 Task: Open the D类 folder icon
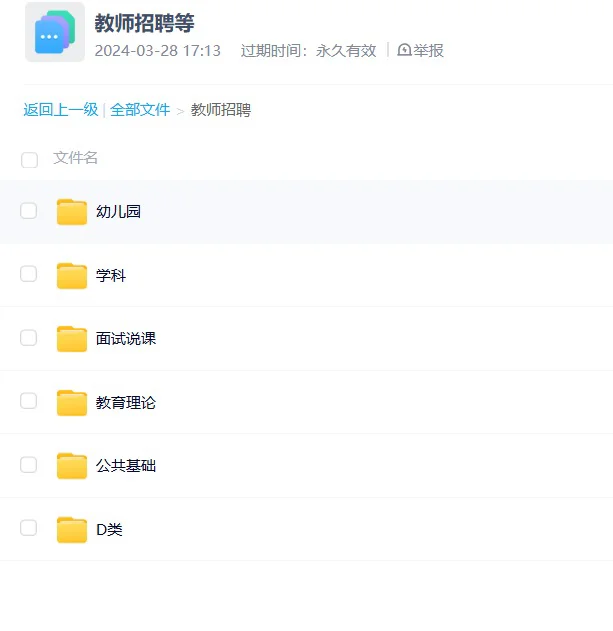click(72, 529)
